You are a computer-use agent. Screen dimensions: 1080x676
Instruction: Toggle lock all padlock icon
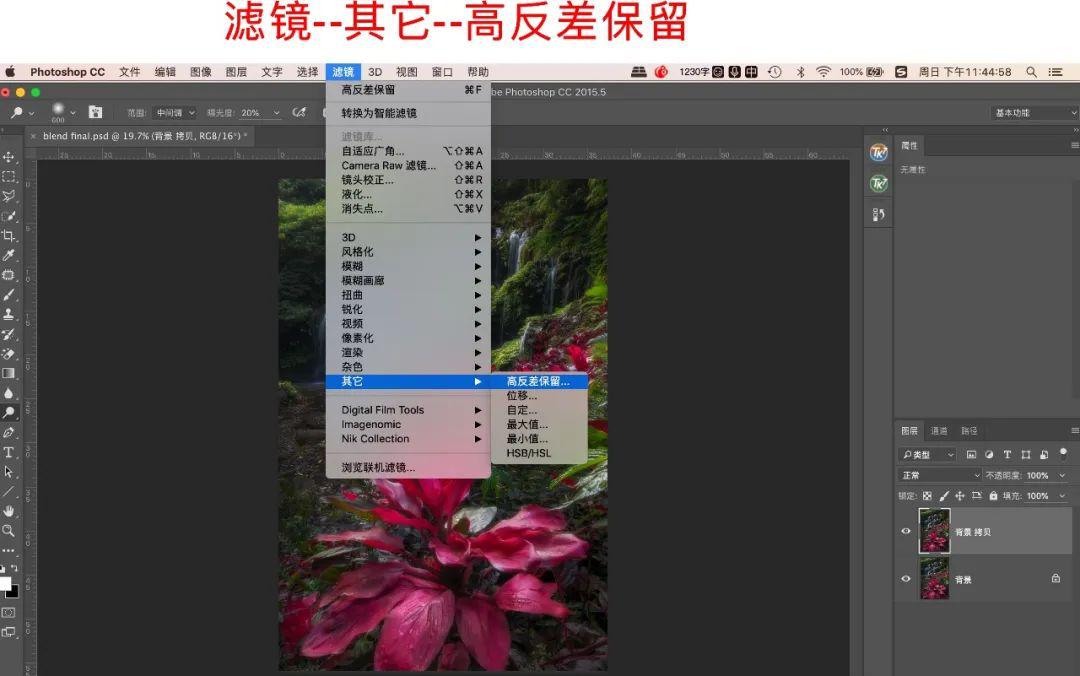point(993,495)
